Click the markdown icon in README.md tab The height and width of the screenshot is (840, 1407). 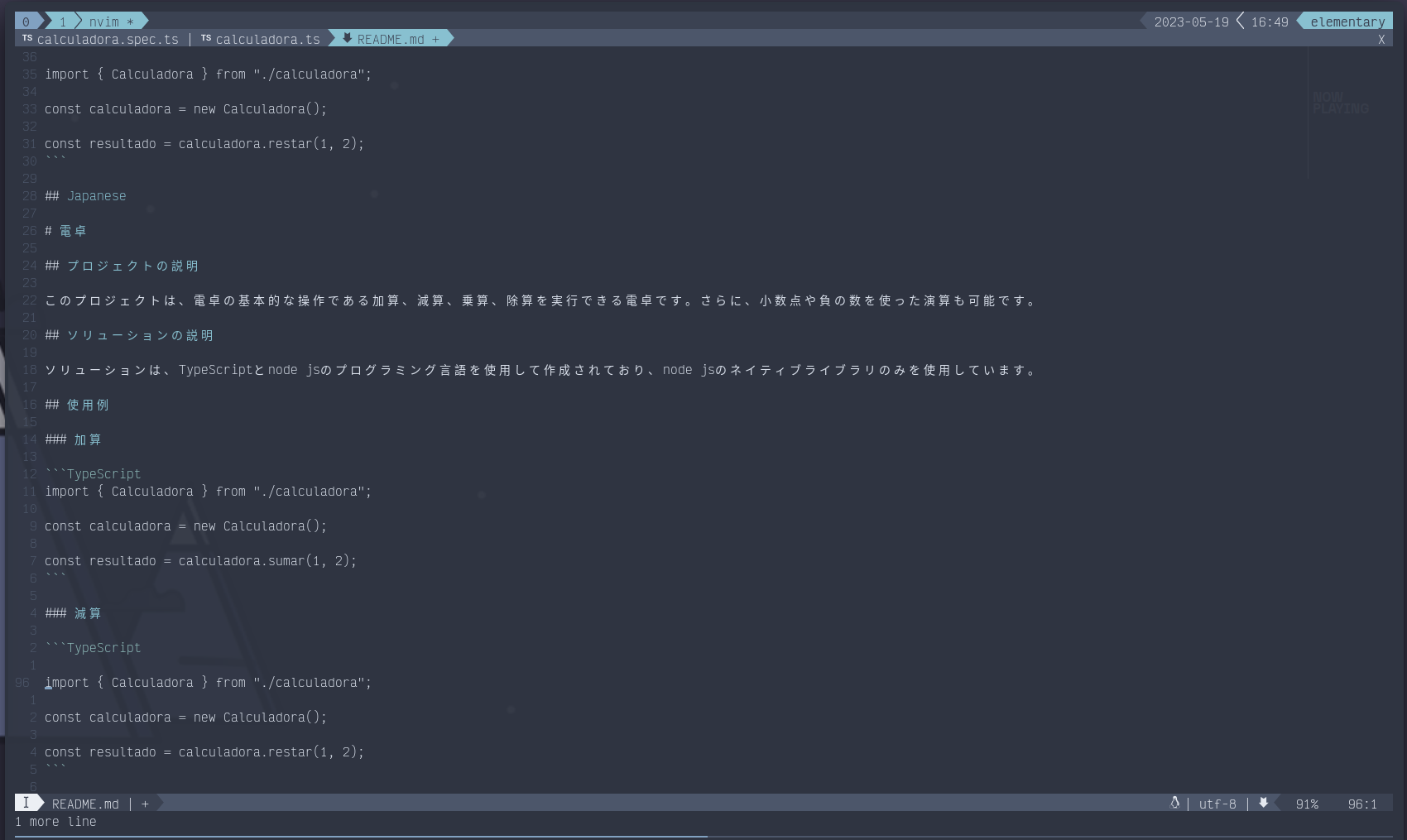pyautogui.click(x=347, y=38)
